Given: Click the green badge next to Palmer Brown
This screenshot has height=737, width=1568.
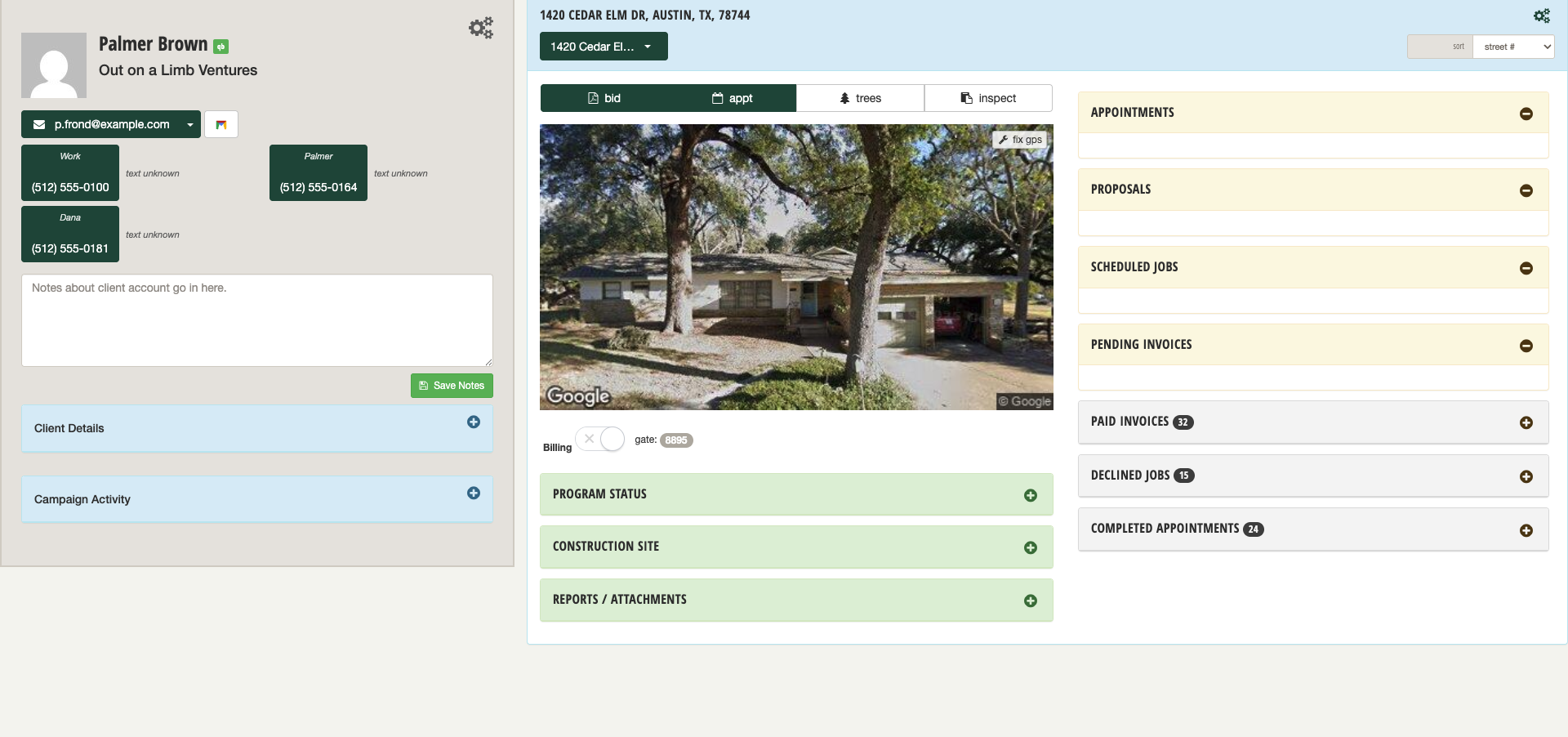Looking at the screenshot, I should (220, 47).
